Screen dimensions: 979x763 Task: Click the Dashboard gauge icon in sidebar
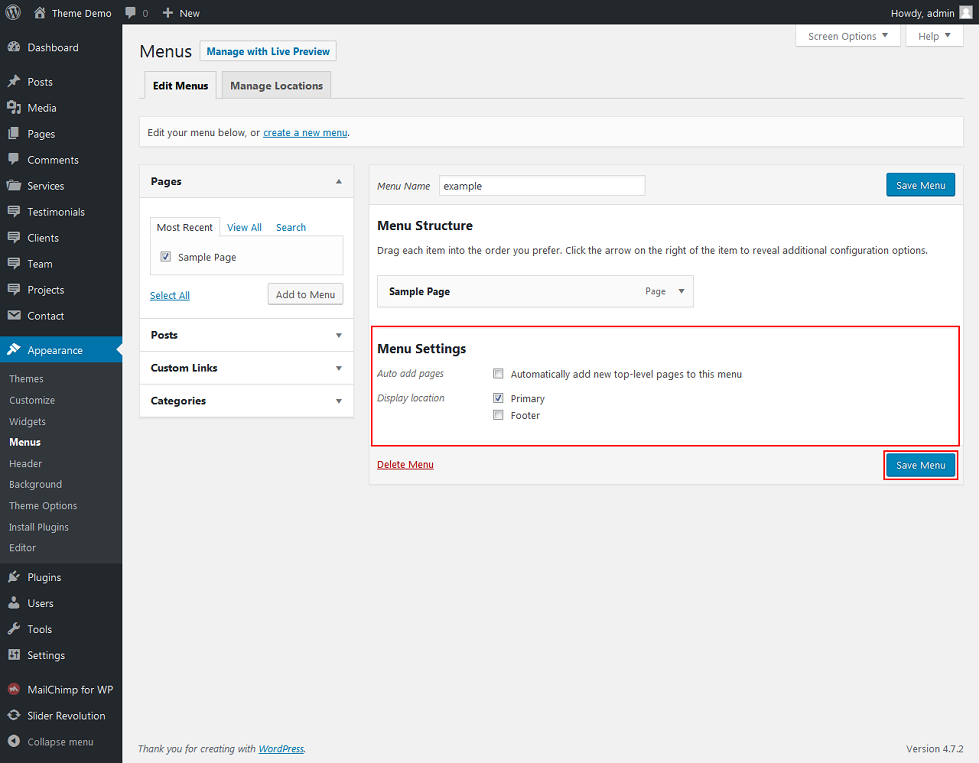tap(14, 48)
